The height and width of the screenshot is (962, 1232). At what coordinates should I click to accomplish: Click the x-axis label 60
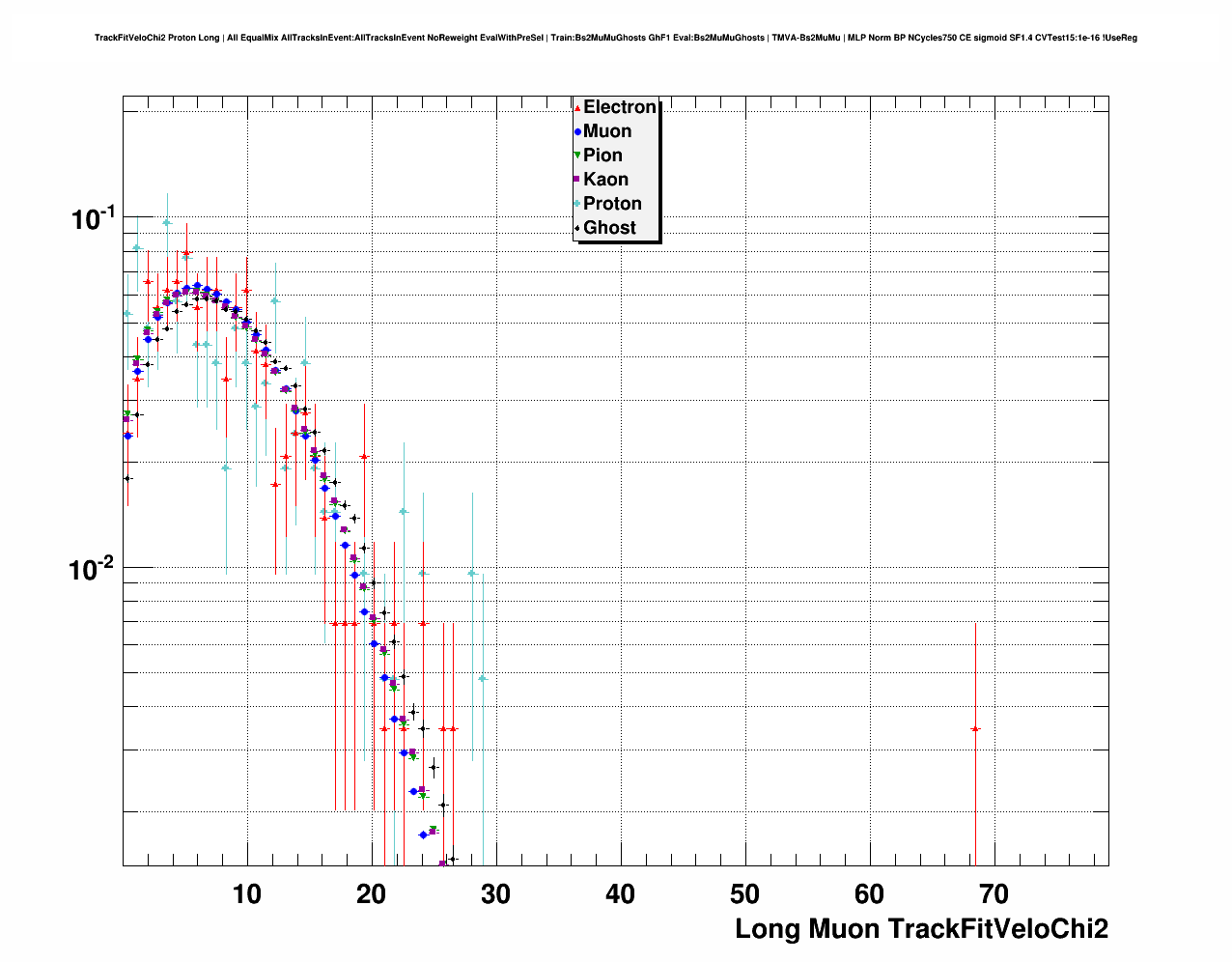tap(870, 894)
